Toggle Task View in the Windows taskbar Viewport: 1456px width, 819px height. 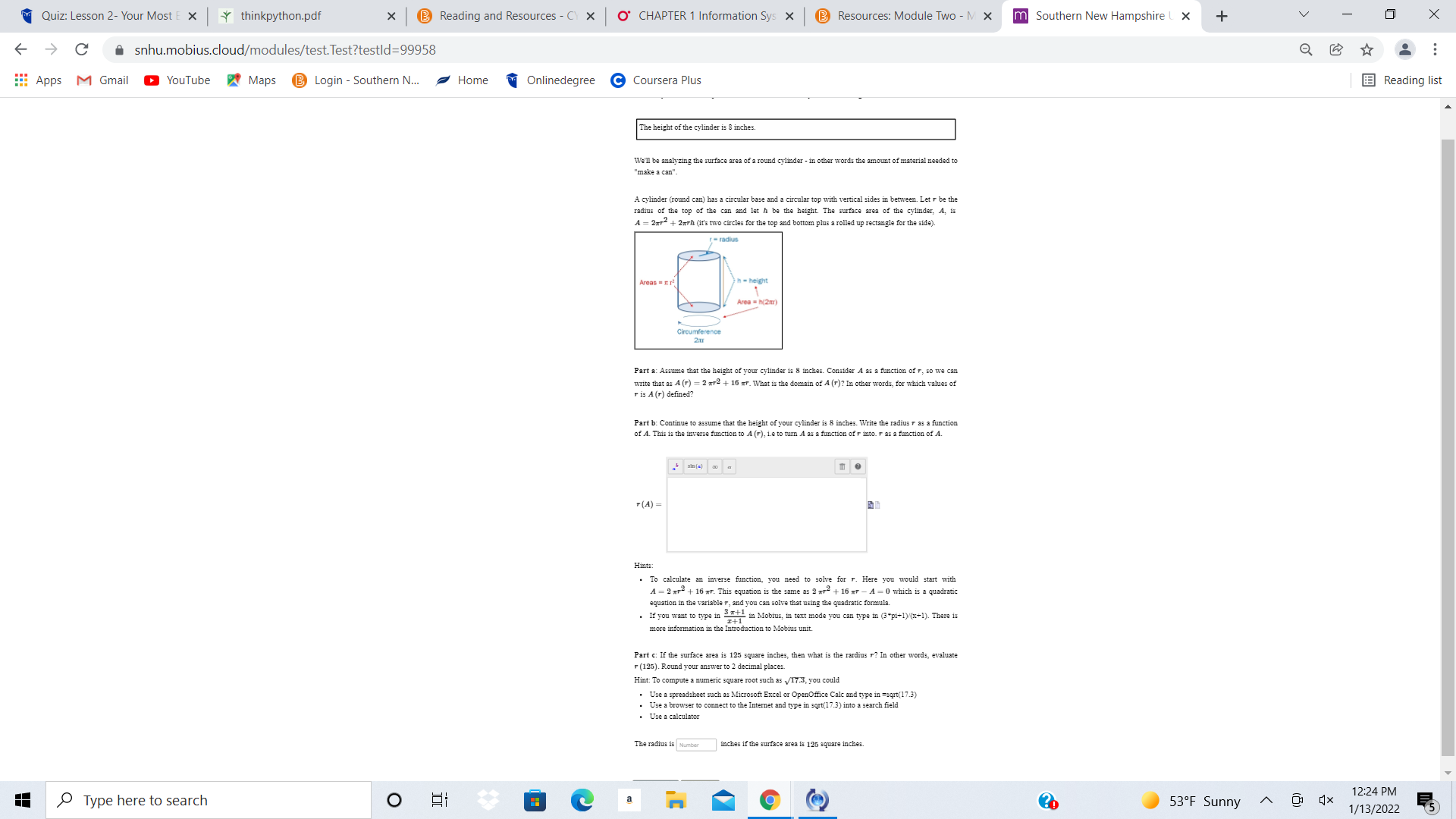pyautogui.click(x=438, y=800)
